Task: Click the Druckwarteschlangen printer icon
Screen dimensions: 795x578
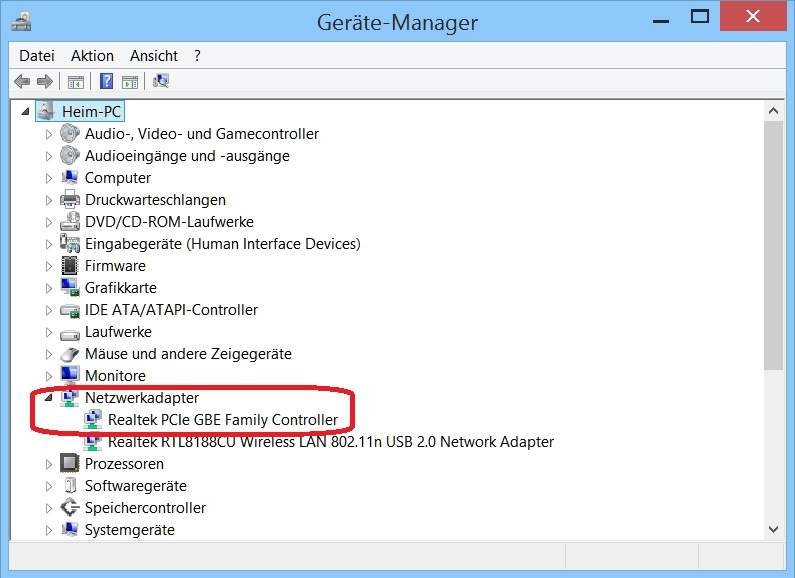Action: coord(69,199)
